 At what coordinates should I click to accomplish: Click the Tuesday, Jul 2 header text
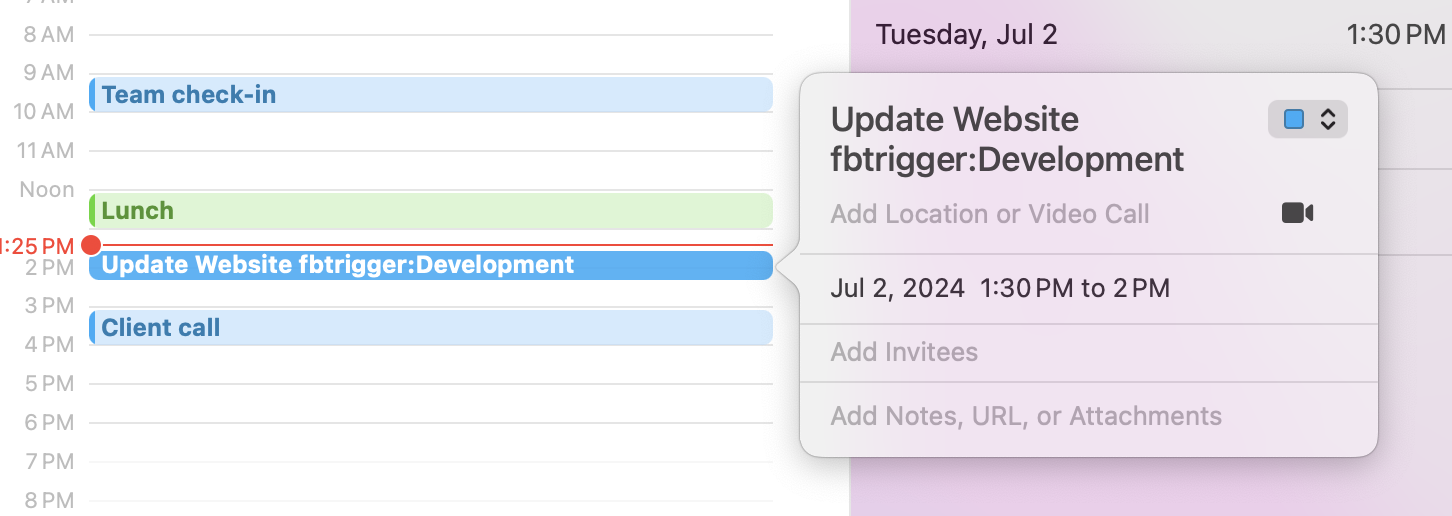click(x=966, y=35)
